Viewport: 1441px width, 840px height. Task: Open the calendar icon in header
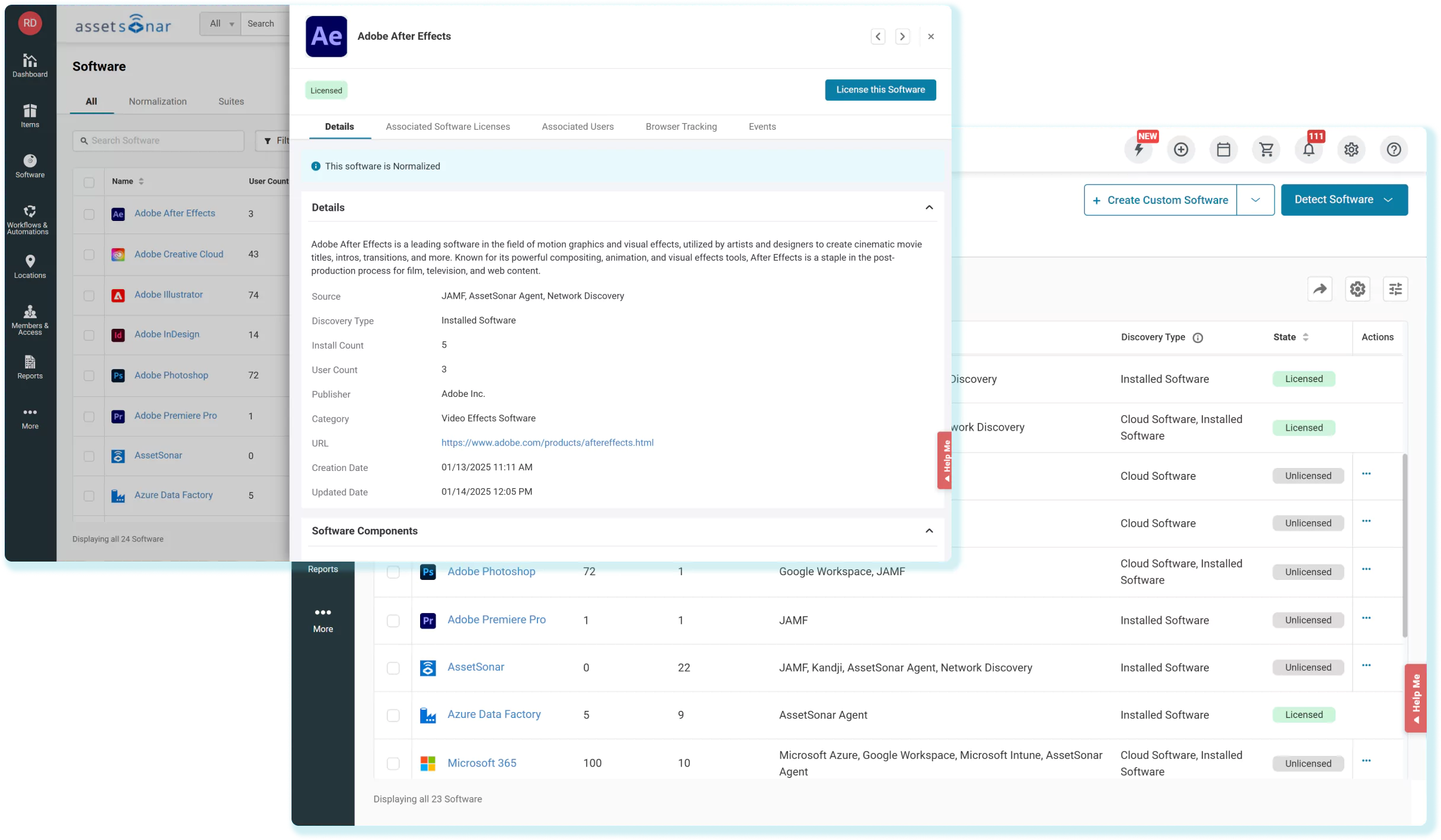(1224, 149)
